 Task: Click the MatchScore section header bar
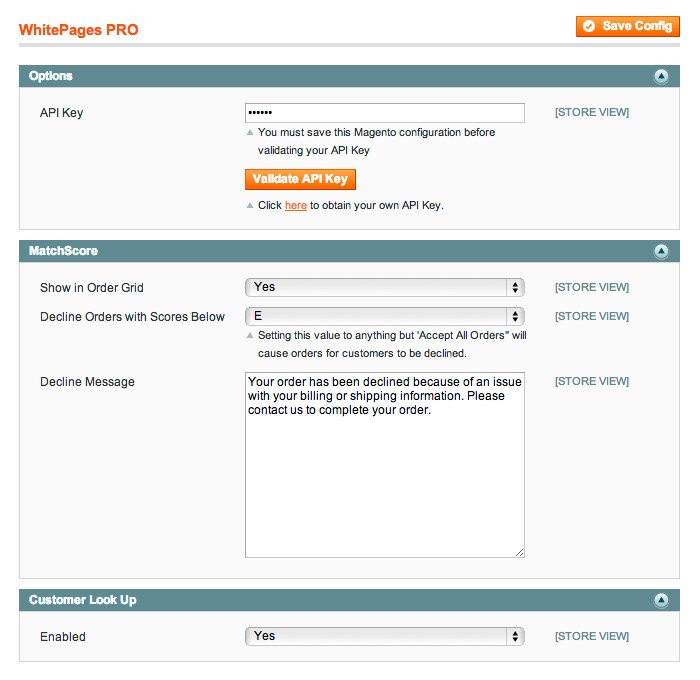tap(349, 251)
